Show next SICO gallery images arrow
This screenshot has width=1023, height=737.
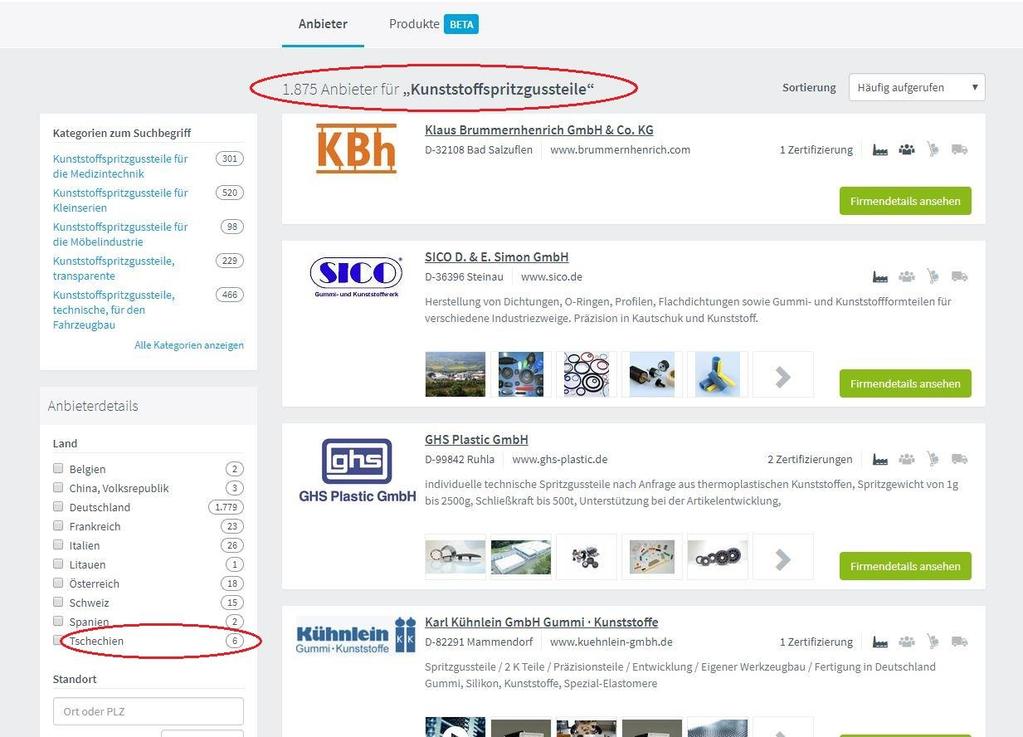(x=783, y=376)
